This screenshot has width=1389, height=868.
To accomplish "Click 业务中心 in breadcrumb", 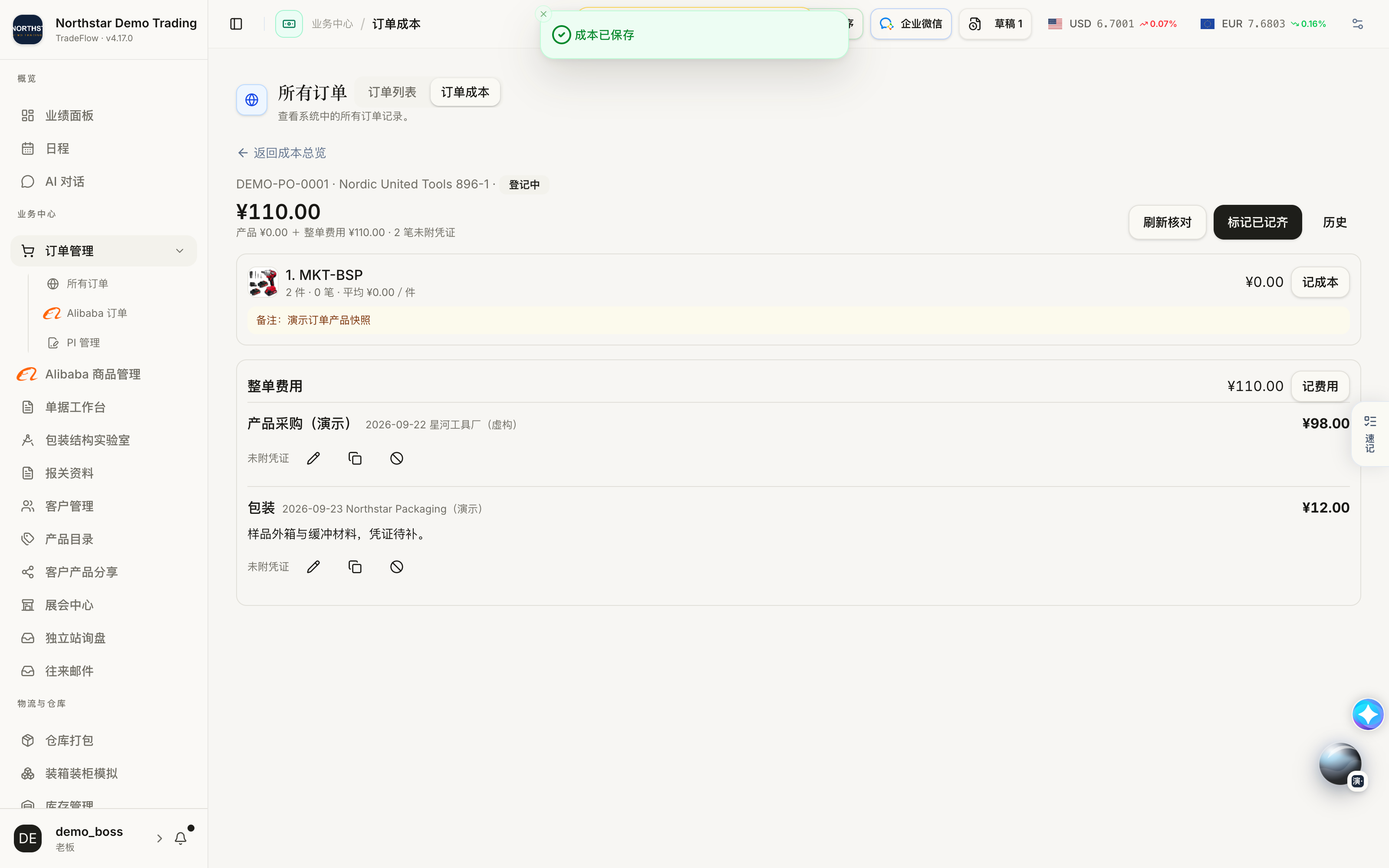I will click(x=332, y=23).
